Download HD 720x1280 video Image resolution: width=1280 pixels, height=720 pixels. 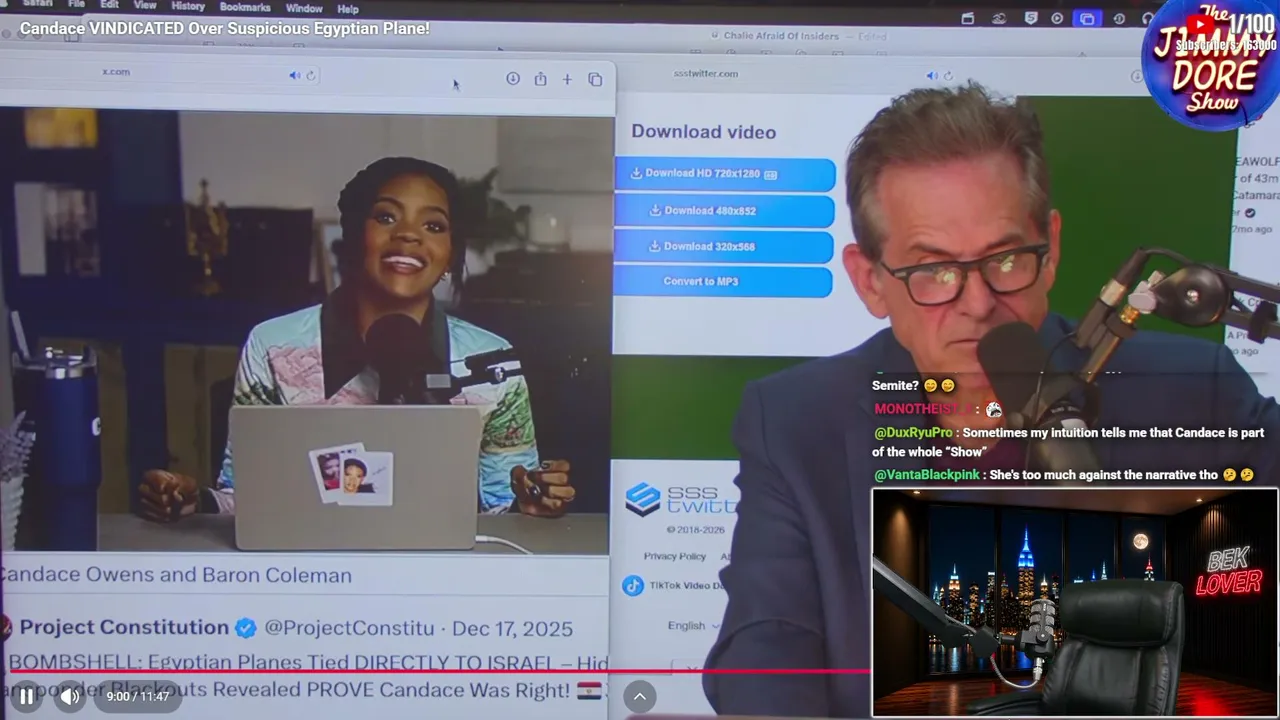pos(725,174)
